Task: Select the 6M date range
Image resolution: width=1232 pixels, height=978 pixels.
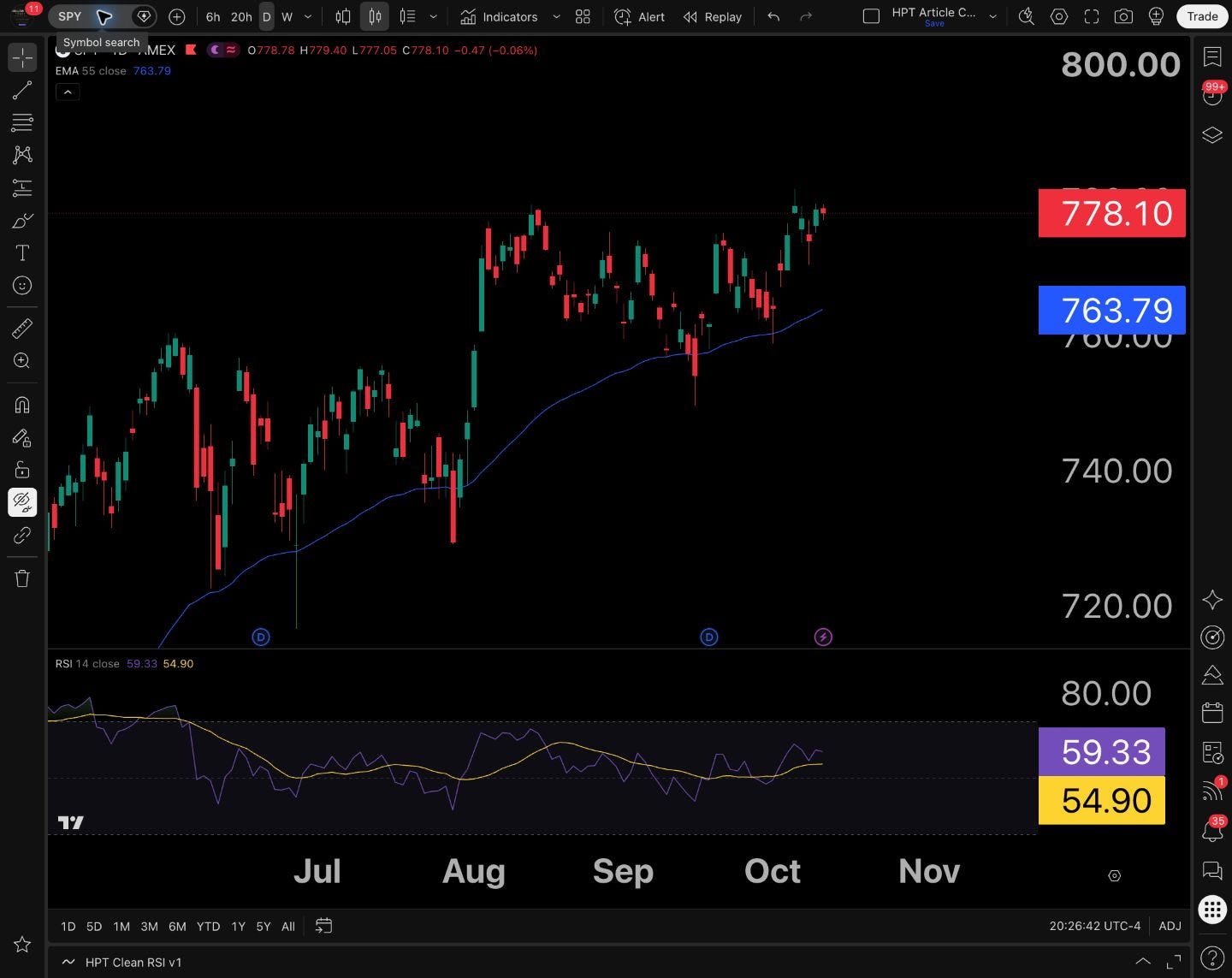Action: click(x=177, y=926)
